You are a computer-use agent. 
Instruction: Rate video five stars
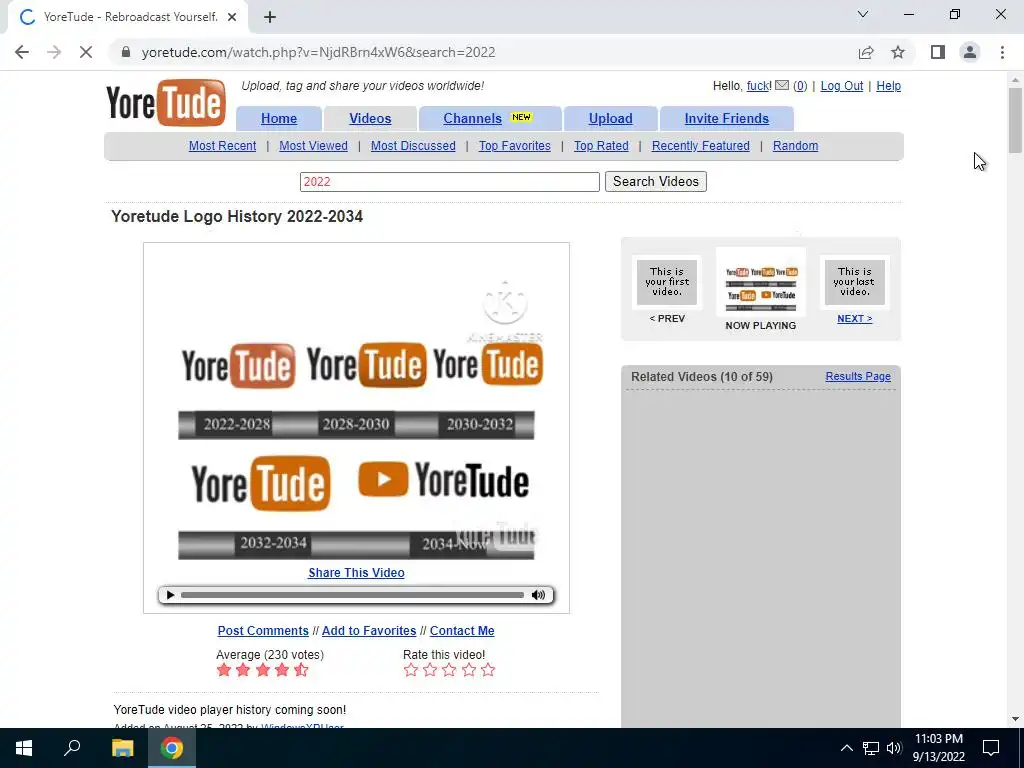(x=488, y=670)
